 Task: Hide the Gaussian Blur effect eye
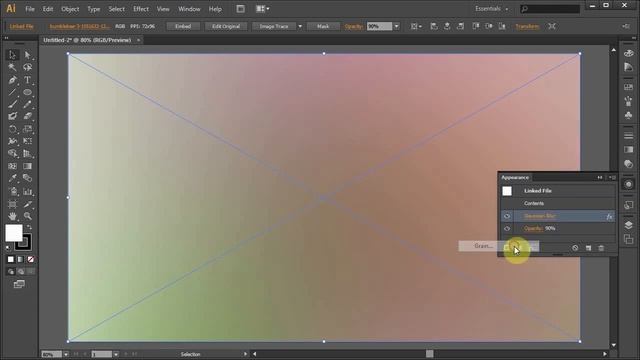click(x=507, y=216)
